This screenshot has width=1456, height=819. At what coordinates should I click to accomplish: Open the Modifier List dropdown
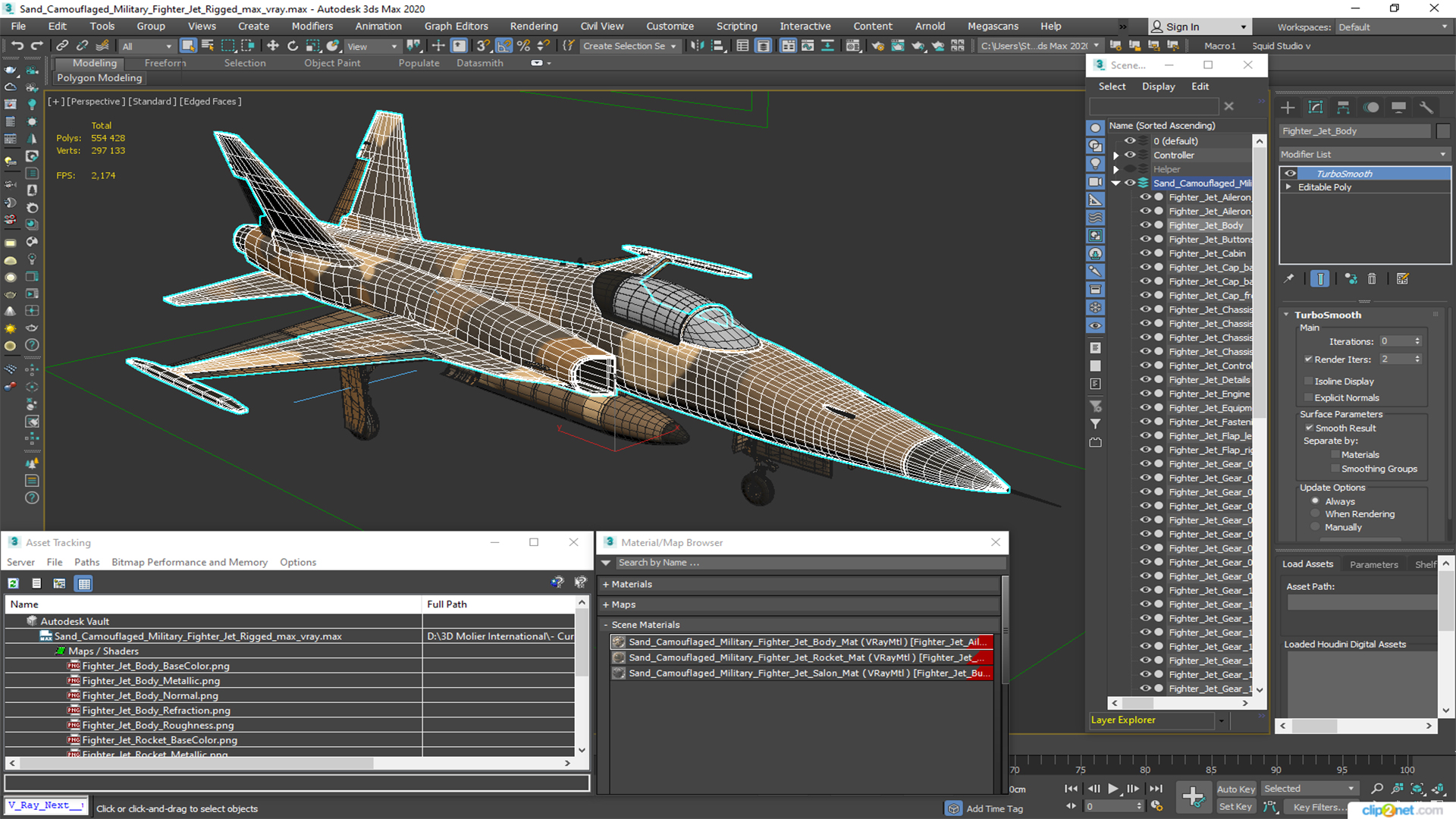coord(1363,155)
